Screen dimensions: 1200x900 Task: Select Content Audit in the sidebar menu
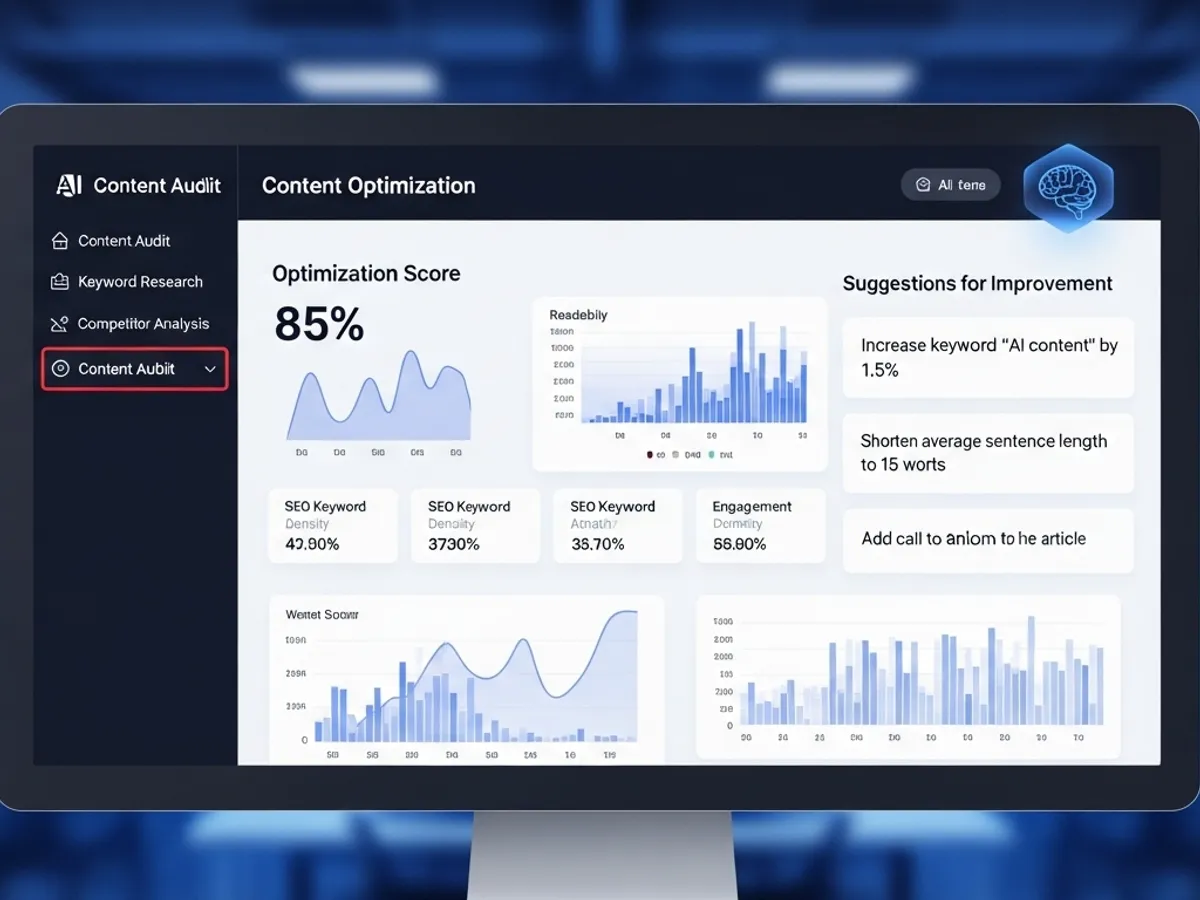click(x=124, y=241)
